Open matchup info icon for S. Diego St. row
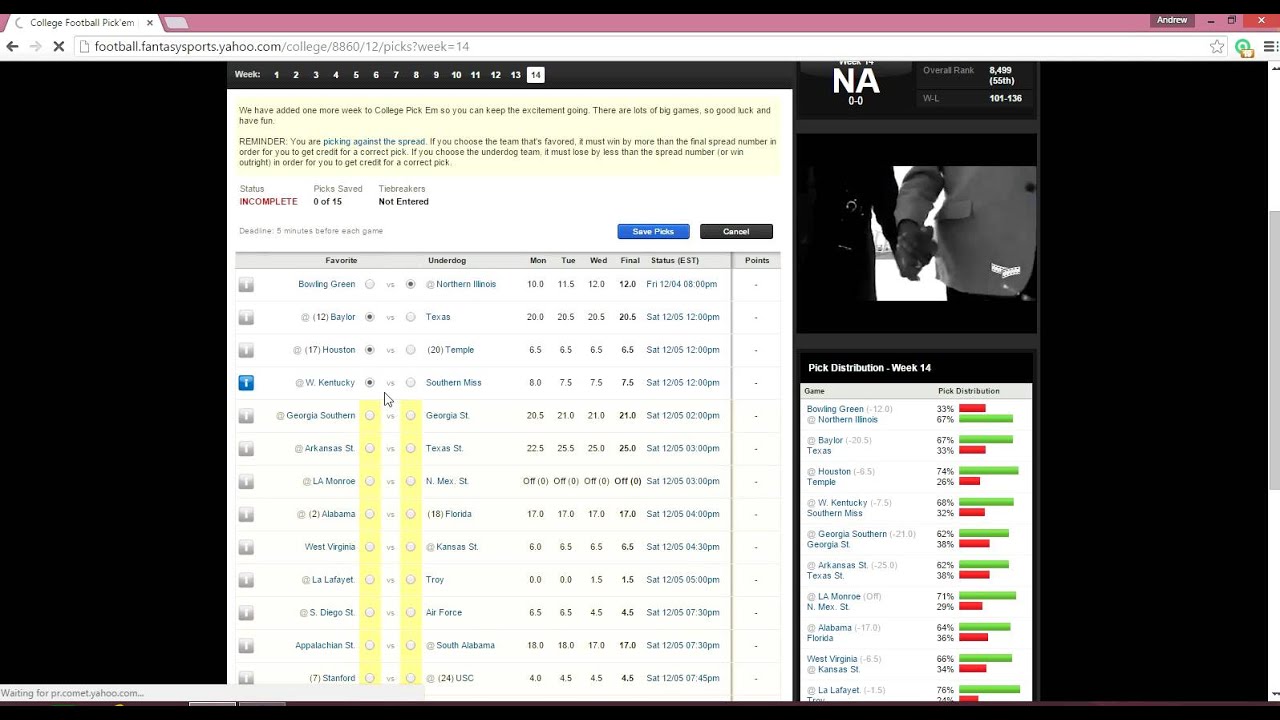This screenshot has height=720, width=1280. [246, 612]
